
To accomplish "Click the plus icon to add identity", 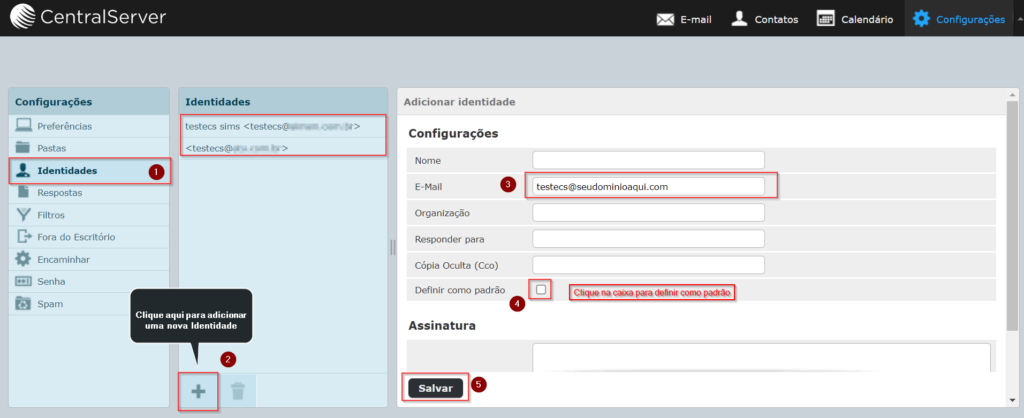I will (x=198, y=391).
